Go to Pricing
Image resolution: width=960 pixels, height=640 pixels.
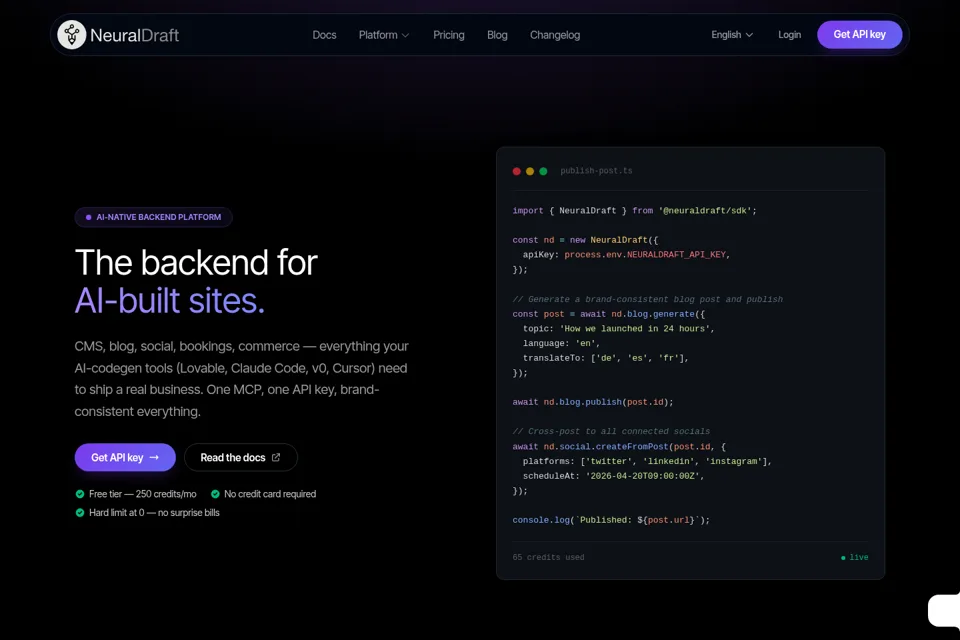click(449, 35)
